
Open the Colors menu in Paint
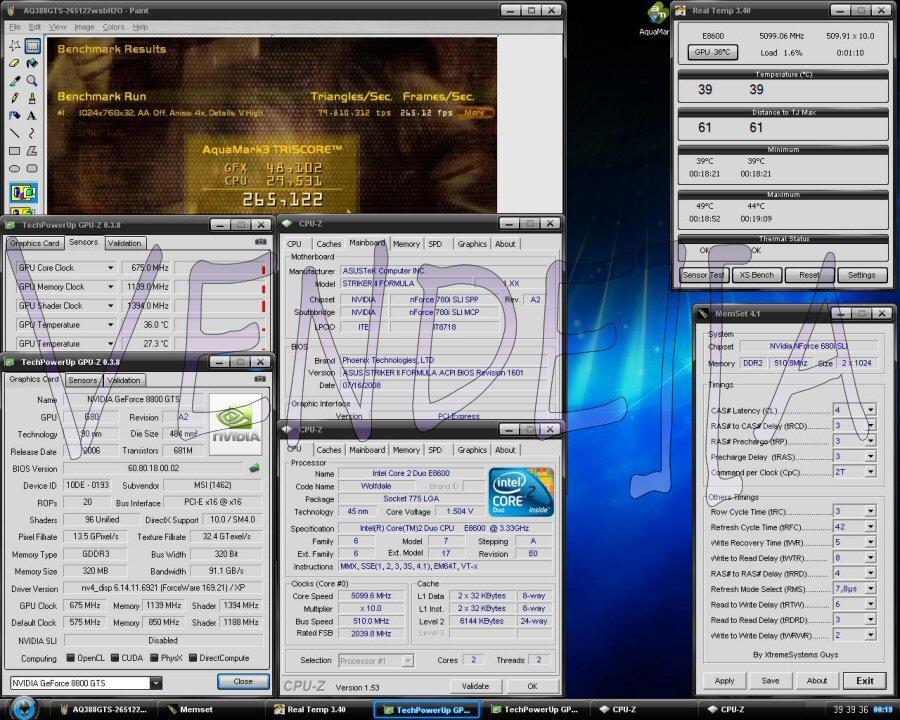tap(113, 27)
